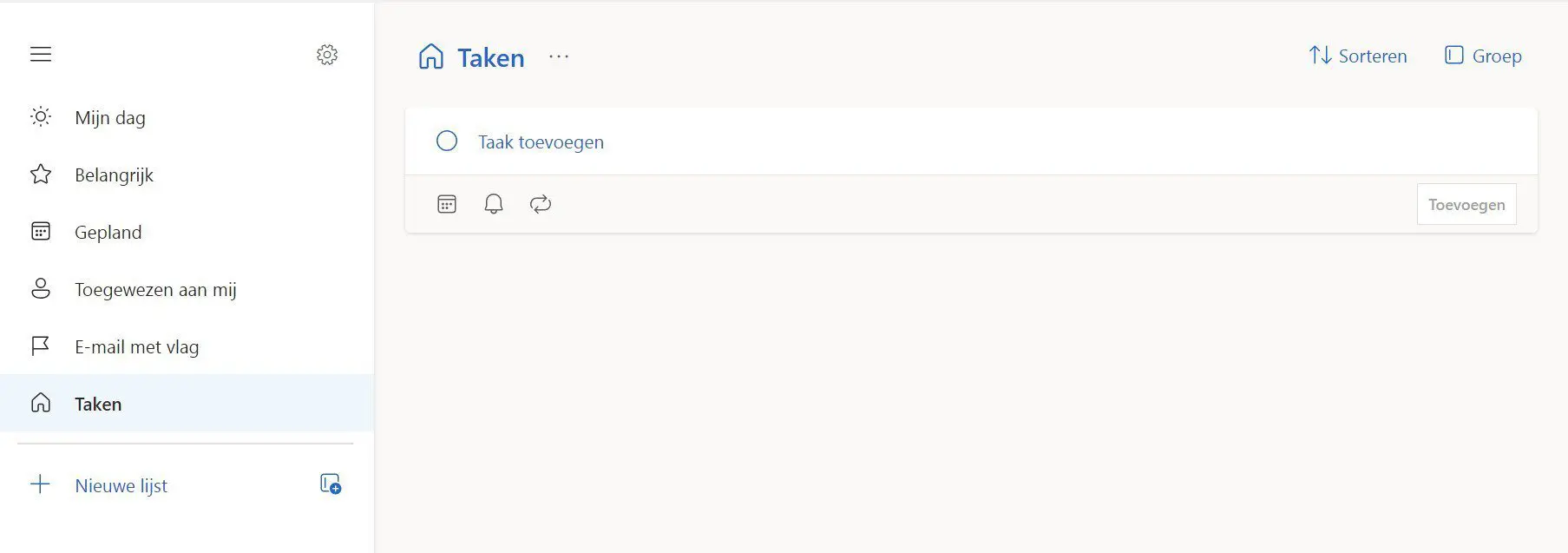Viewport: 1568px width, 553px height.
Task: Add a reminder with bell icon
Action: pyautogui.click(x=494, y=204)
